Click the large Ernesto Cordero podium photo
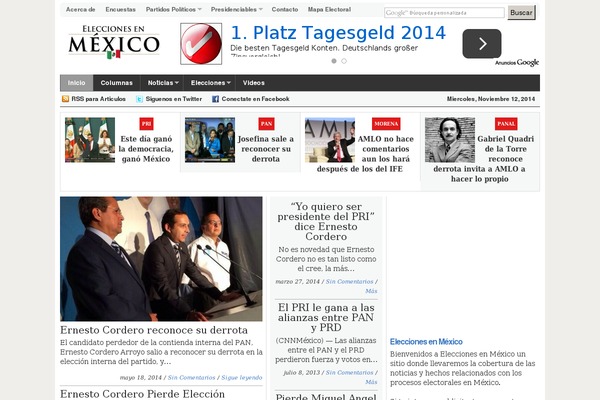 pos(161,259)
